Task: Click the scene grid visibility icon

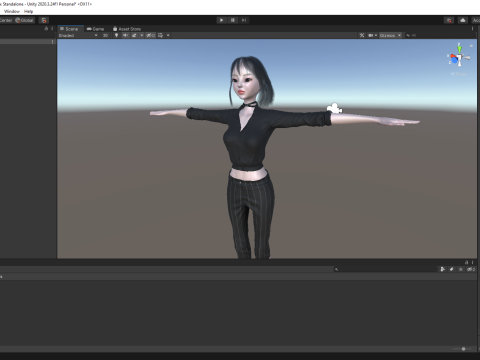Action: pos(161,35)
